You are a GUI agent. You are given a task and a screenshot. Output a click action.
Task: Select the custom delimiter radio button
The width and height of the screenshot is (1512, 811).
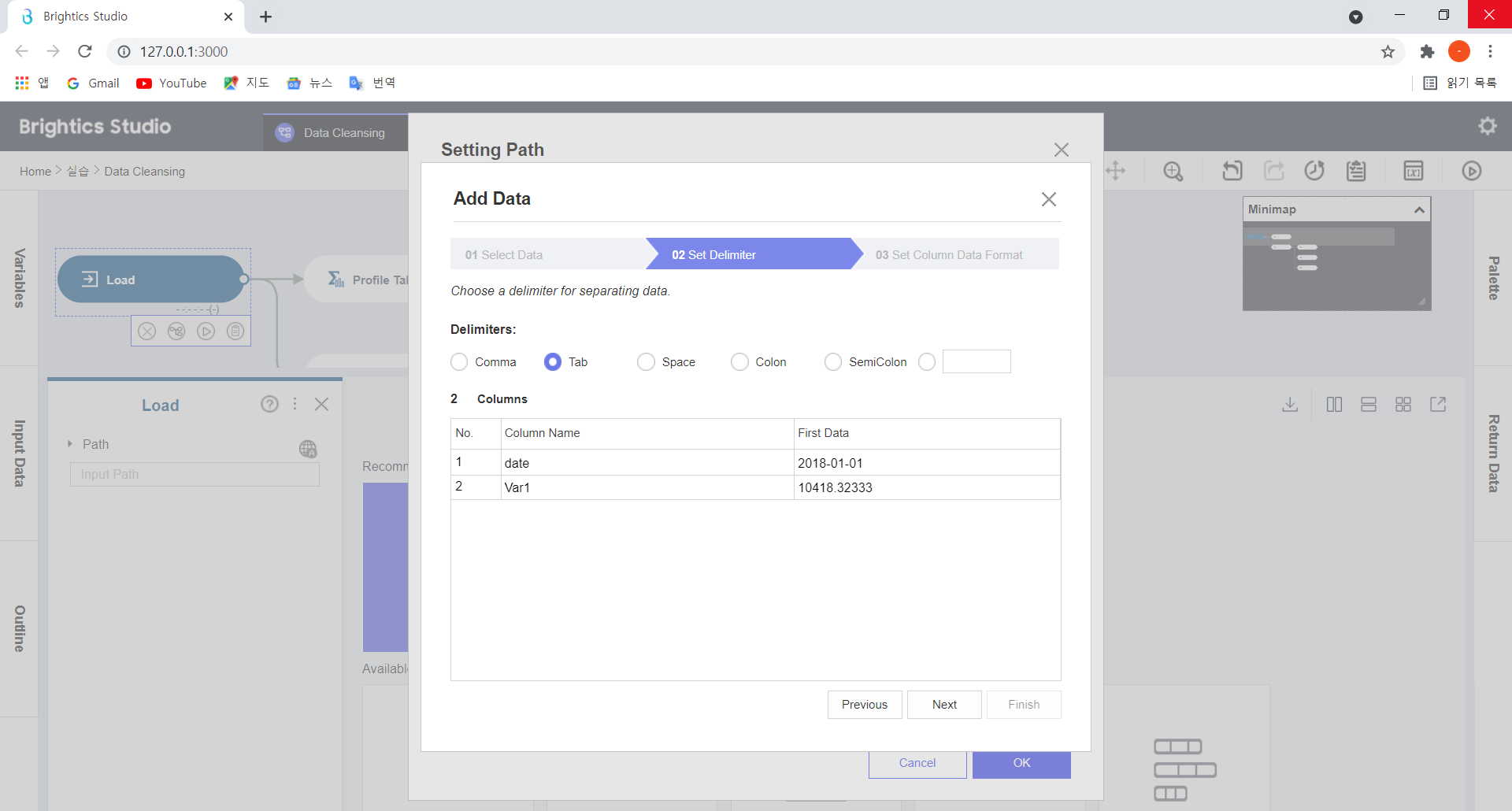927,362
